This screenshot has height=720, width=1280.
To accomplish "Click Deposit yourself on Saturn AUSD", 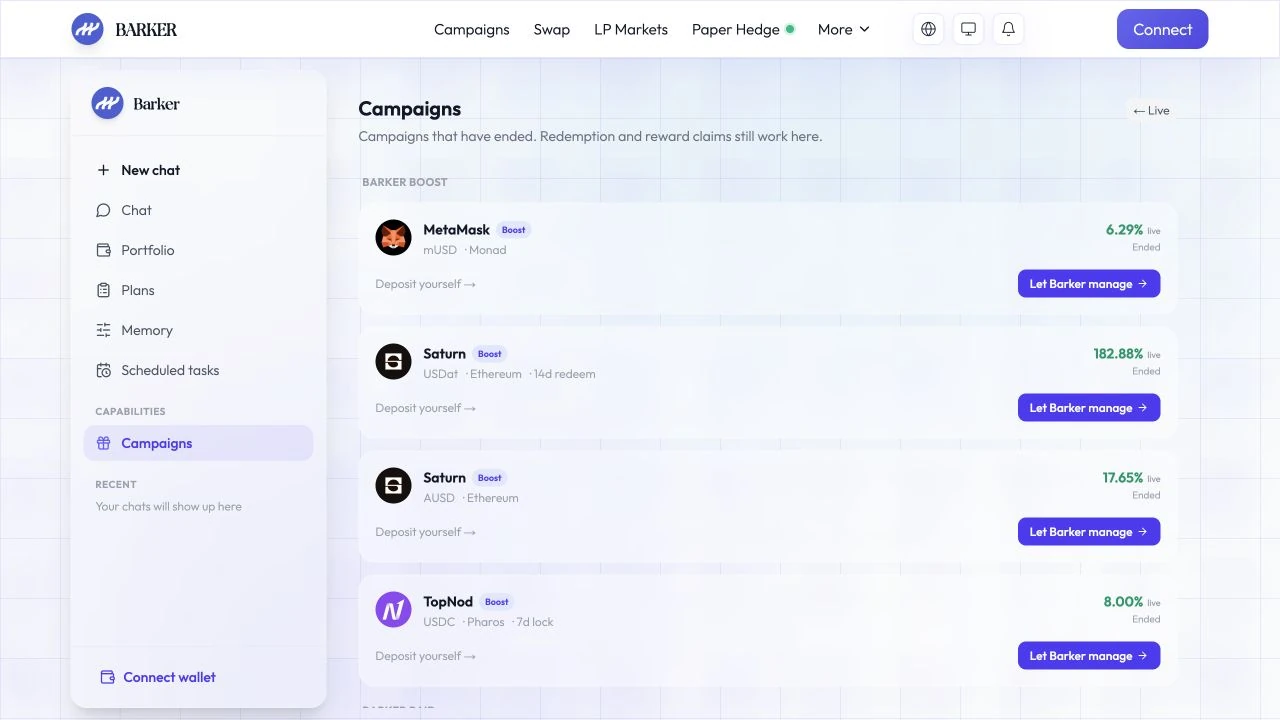I will pyautogui.click(x=426, y=532).
